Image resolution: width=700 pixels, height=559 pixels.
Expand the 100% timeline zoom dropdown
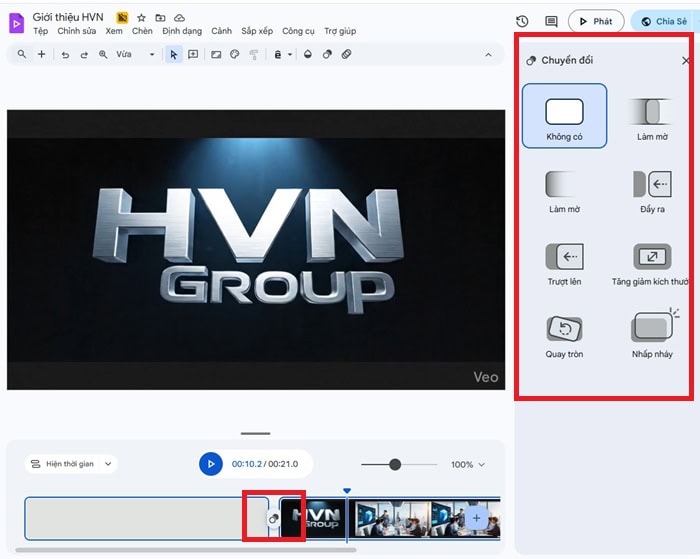(468, 465)
